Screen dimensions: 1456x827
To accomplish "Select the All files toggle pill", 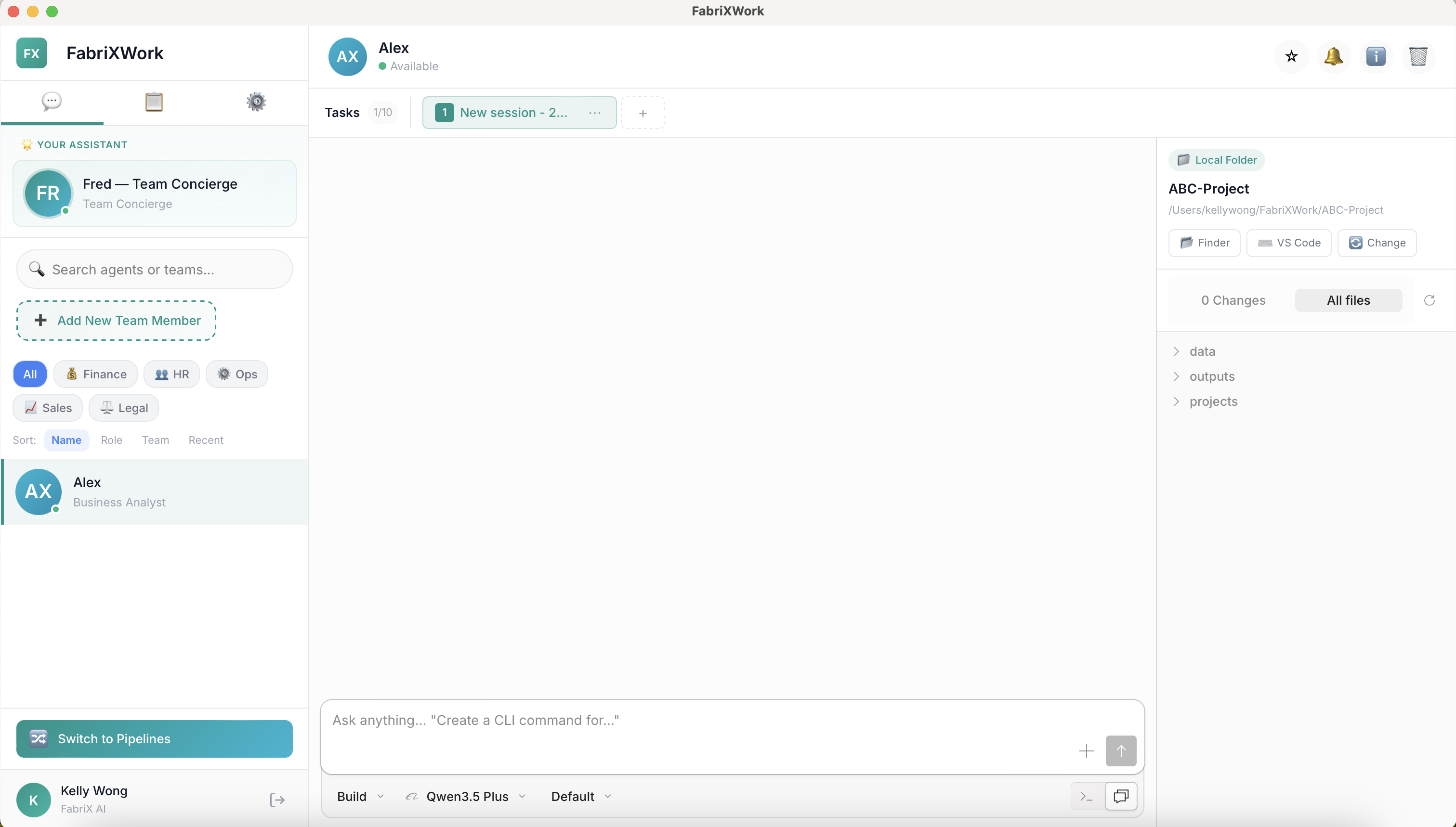I will pyautogui.click(x=1348, y=300).
